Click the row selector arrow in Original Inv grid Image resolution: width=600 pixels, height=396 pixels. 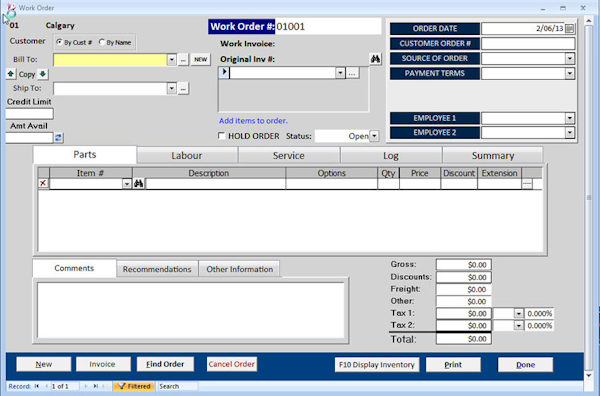click(224, 72)
